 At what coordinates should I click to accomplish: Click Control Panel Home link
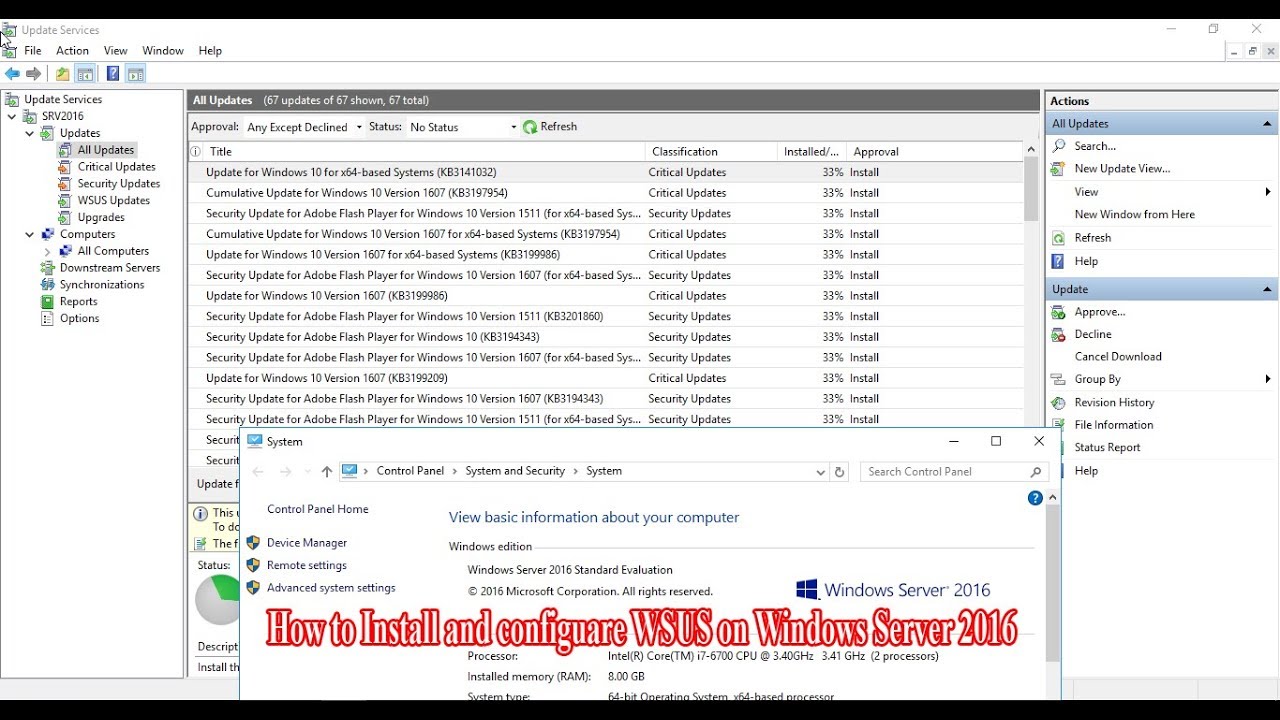pos(318,510)
